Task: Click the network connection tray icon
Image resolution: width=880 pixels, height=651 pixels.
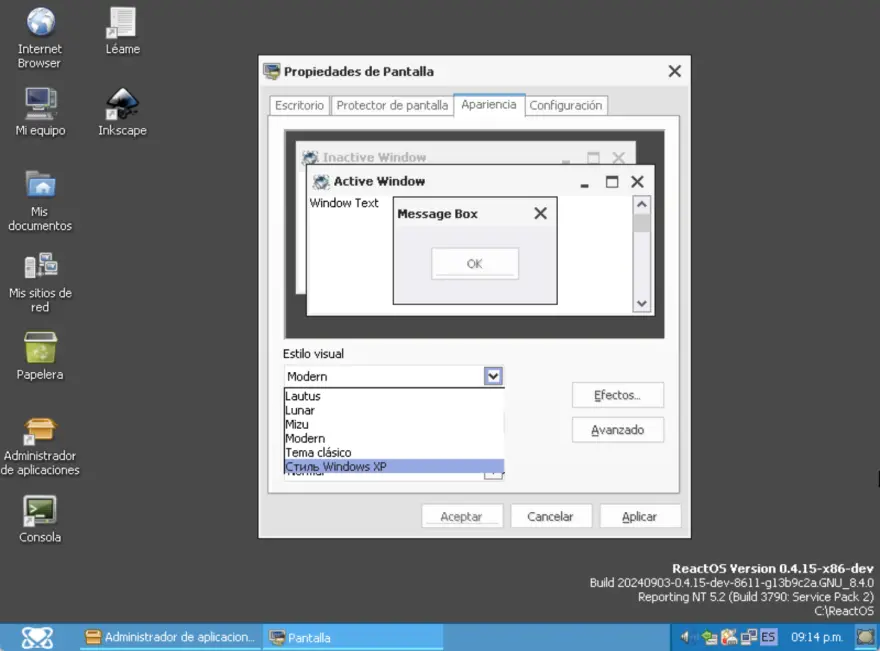Action: coord(749,637)
